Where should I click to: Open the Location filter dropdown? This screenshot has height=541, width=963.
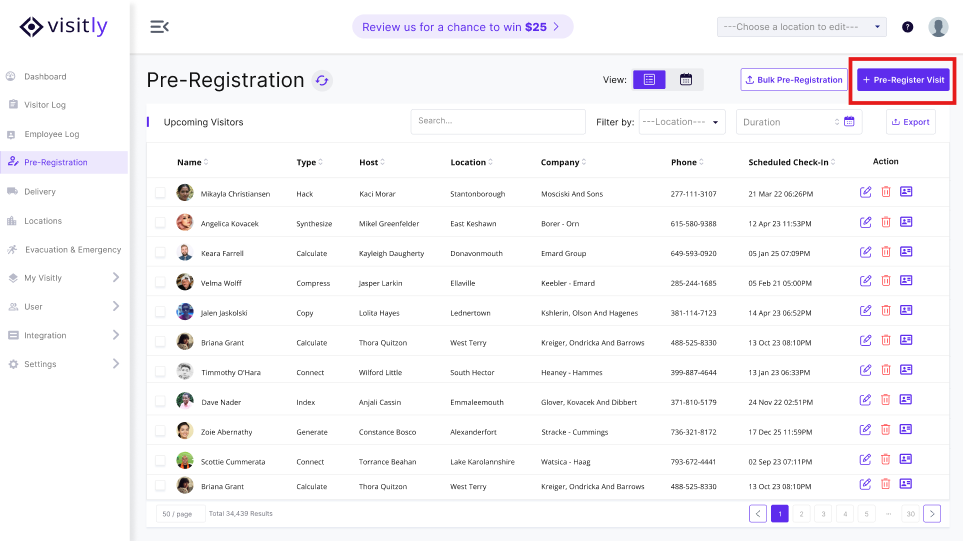tap(682, 122)
